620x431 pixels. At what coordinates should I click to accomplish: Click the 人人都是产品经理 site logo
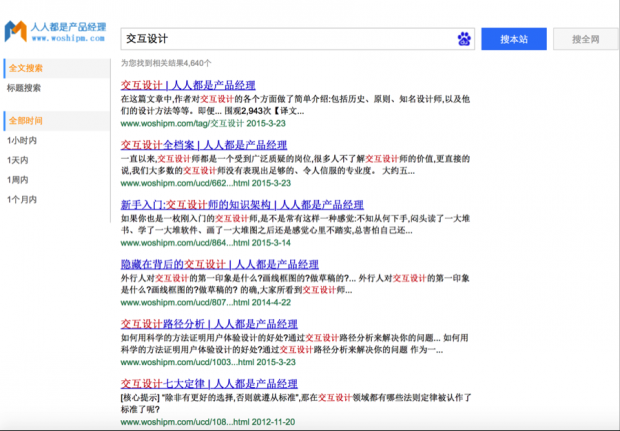click(53, 33)
